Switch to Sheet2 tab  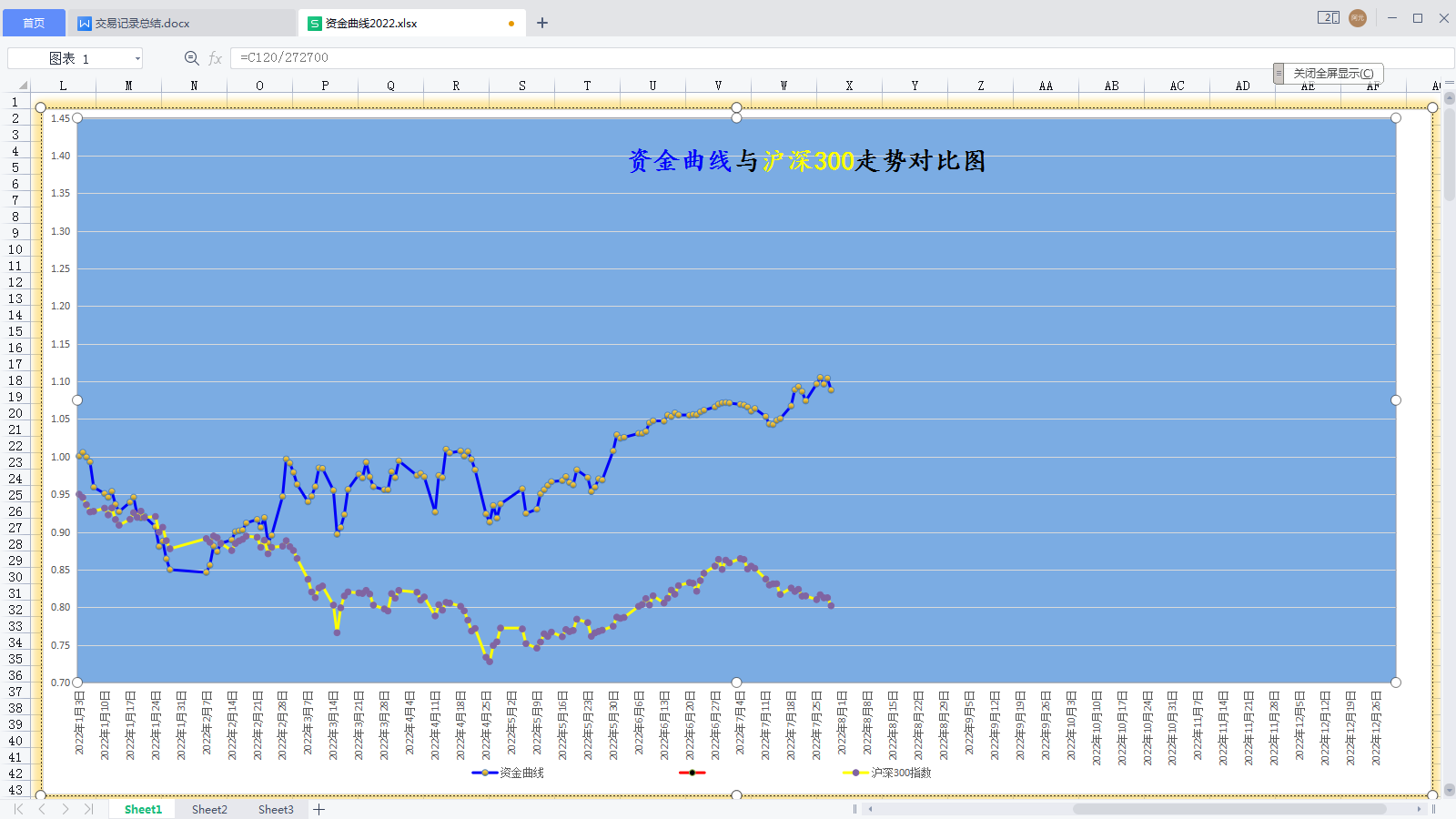click(209, 809)
